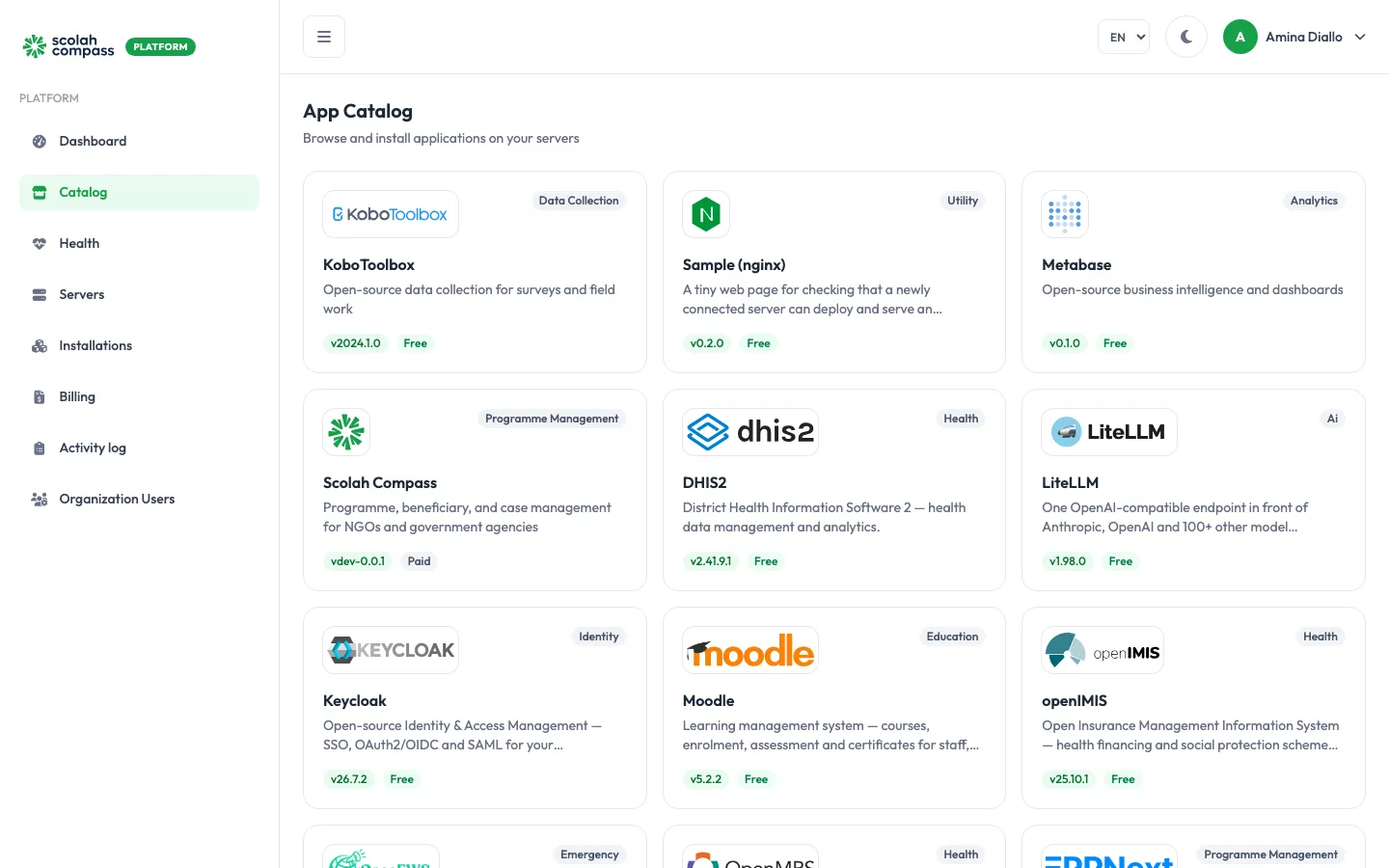Open the Moodle app title
The image size is (1389, 868).
pyautogui.click(x=708, y=700)
